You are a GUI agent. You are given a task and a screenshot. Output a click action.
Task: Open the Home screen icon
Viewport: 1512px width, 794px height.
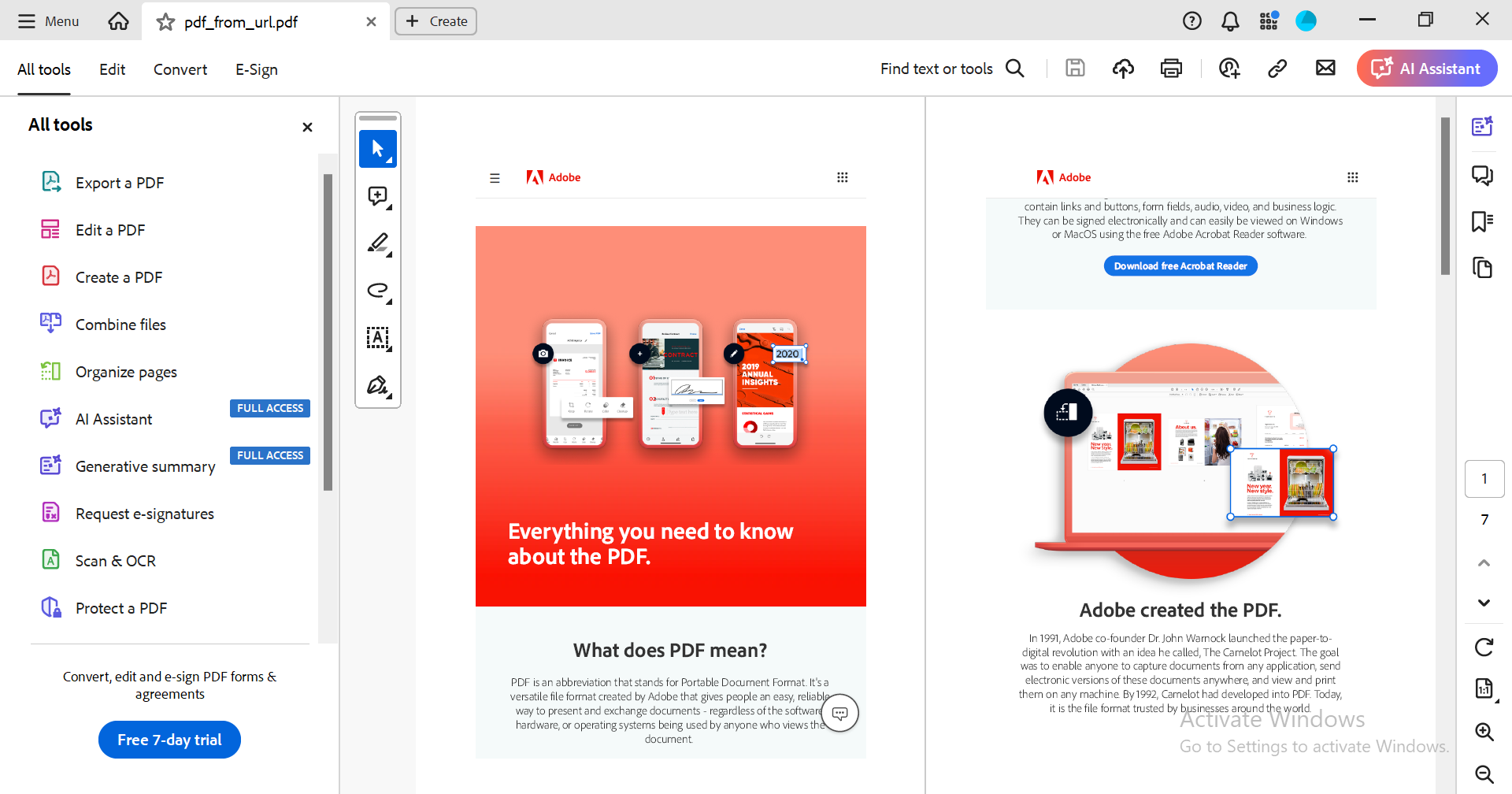point(118,21)
